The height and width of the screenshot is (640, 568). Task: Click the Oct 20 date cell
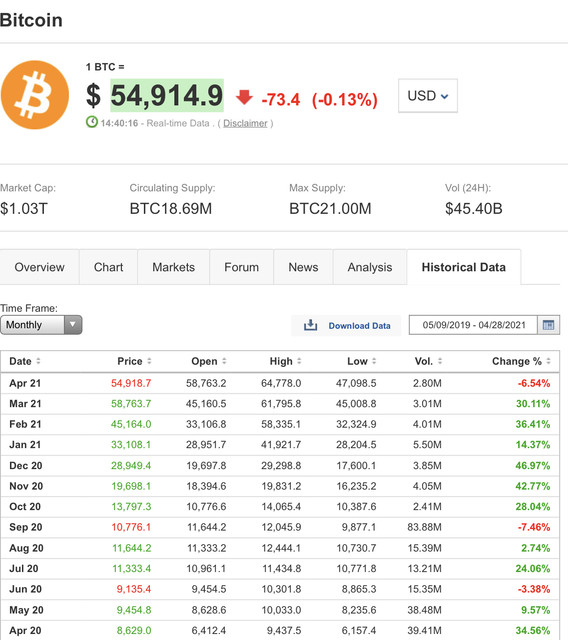point(25,507)
